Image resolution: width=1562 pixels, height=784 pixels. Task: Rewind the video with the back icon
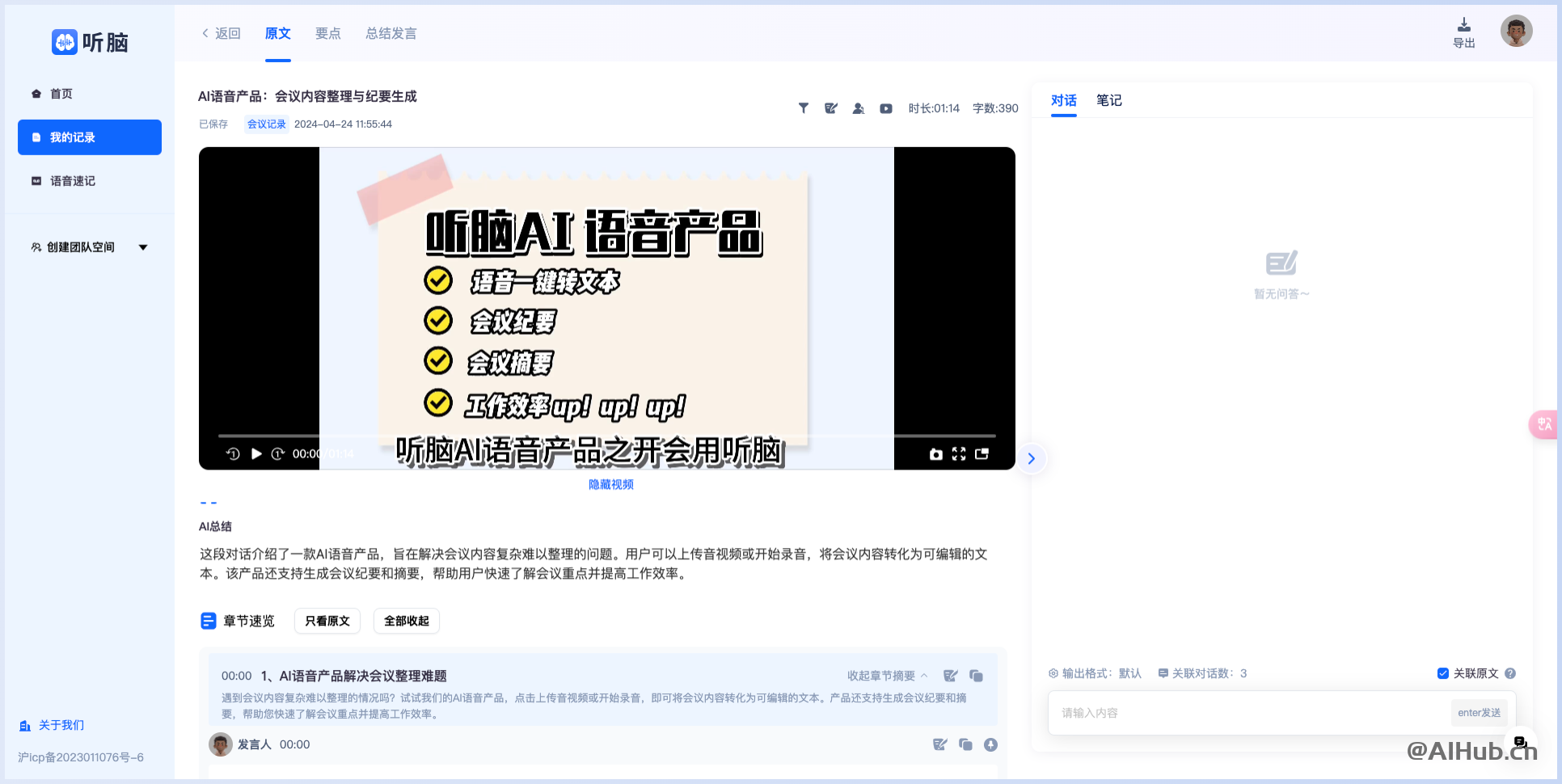(x=233, y=453)
